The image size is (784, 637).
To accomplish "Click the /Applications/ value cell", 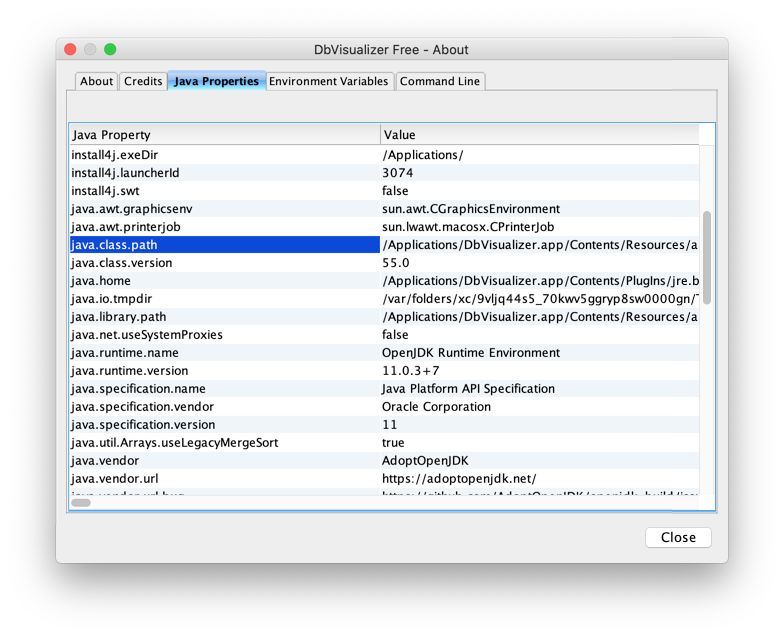I will (540, 155).
